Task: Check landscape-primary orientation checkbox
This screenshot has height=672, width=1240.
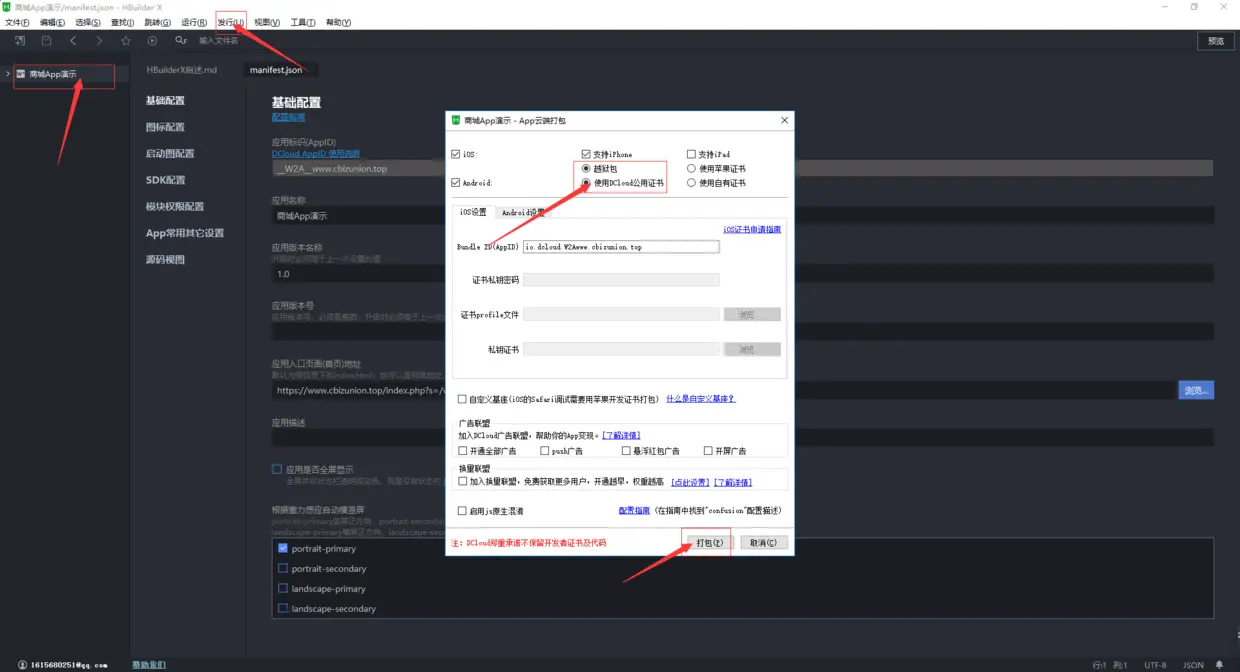Action: pyautogui.click(x=283, y=588)
